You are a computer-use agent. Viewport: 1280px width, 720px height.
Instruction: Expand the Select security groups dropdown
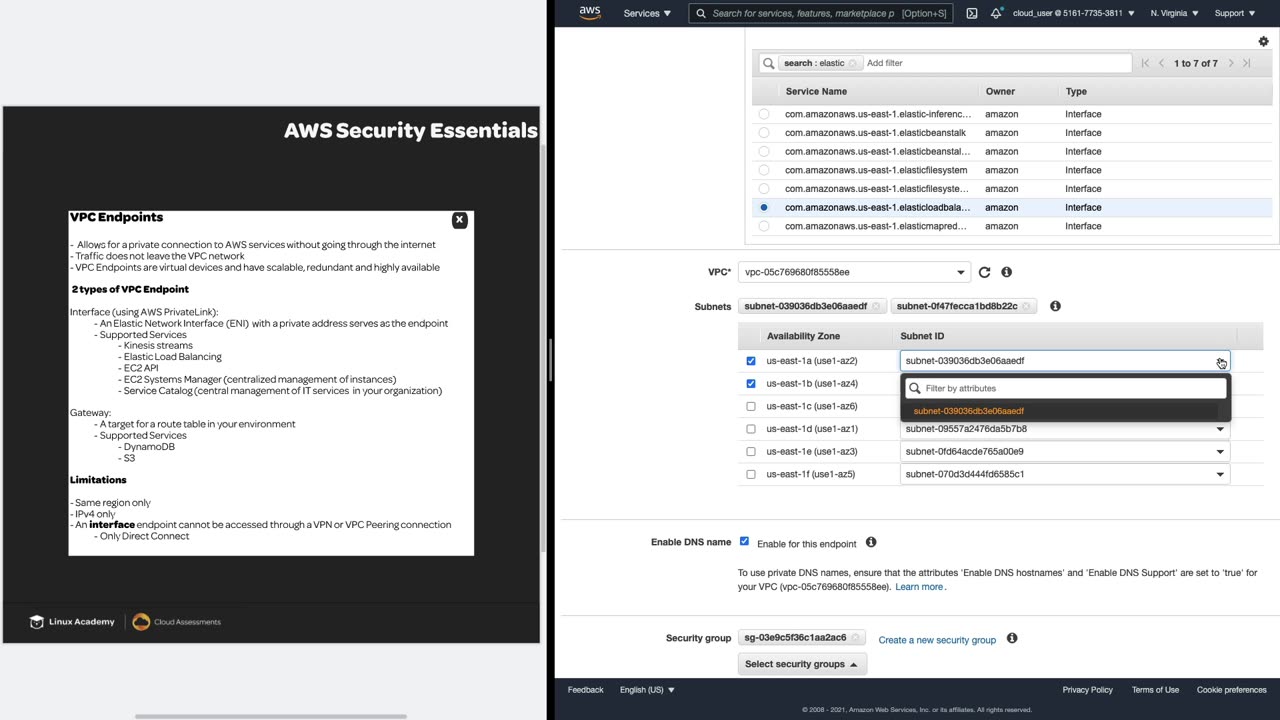(x=801, y=664)
